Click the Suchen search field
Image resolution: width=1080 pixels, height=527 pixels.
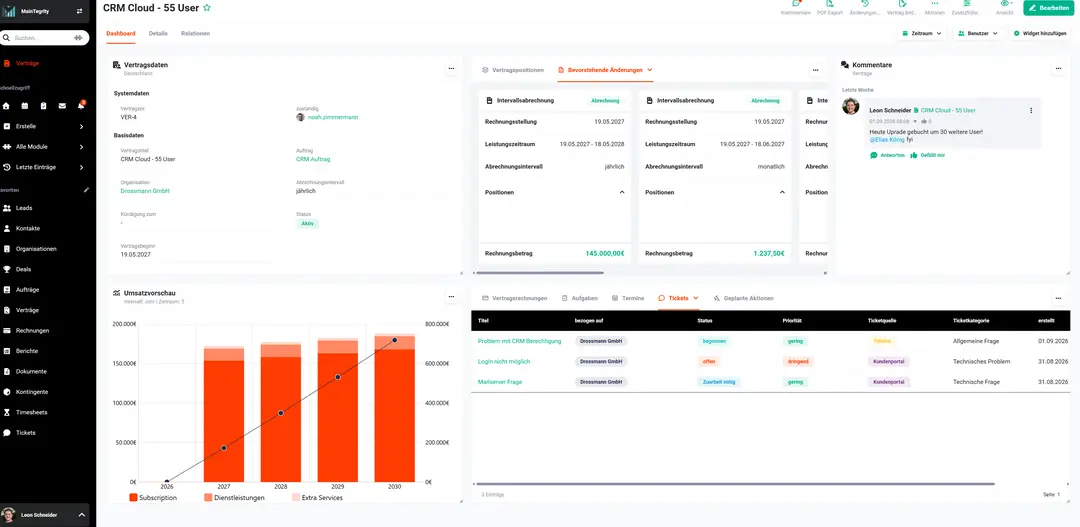[45, 37]
